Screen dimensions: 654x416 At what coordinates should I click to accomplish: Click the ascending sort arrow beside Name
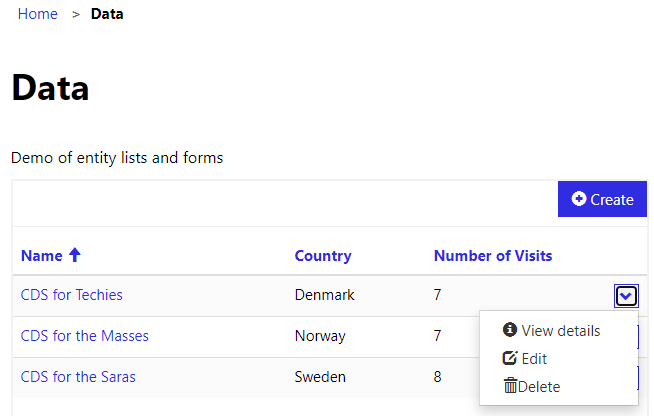75,255
